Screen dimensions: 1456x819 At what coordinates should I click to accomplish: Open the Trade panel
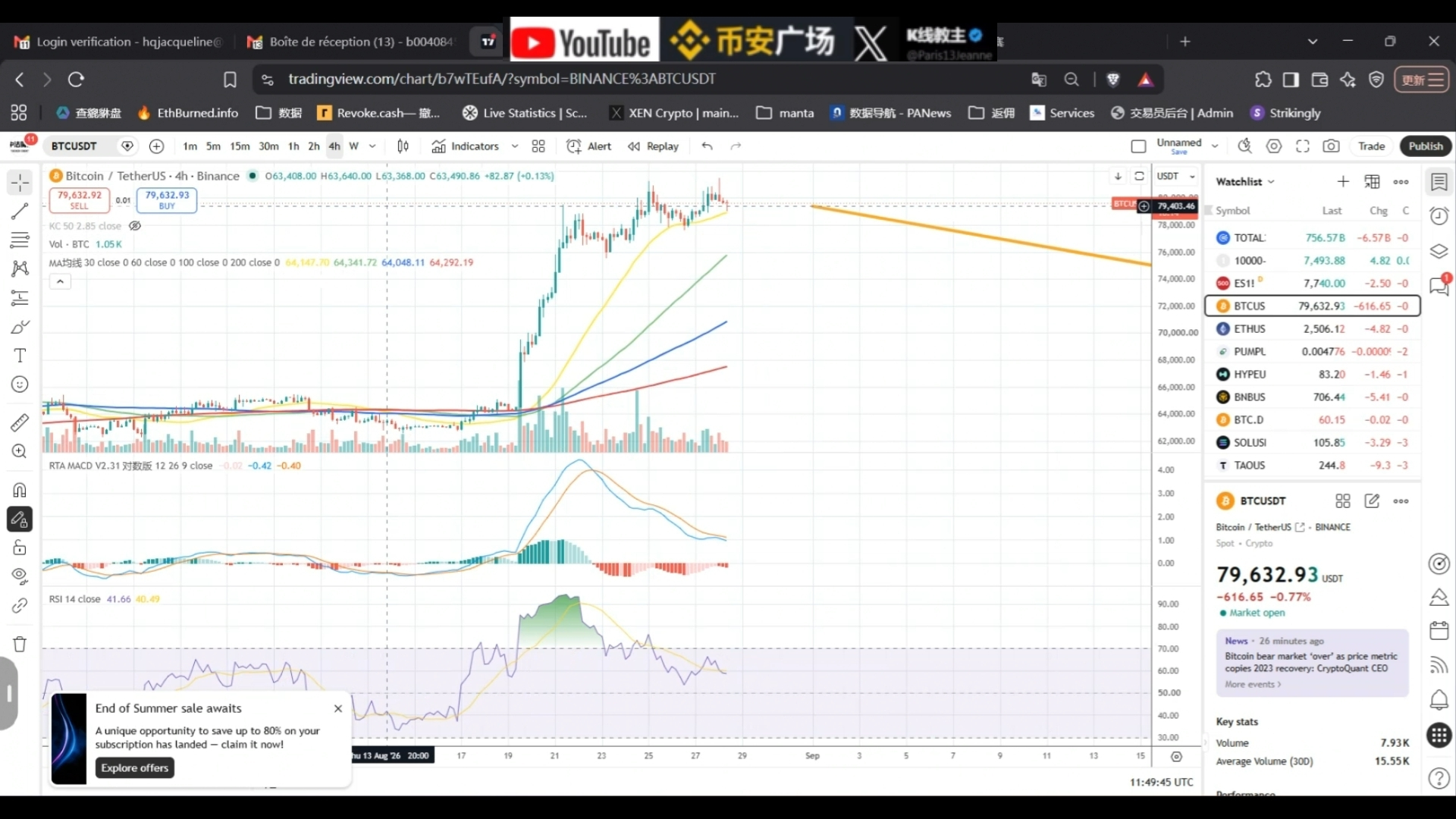click(x=1371, y=146)
